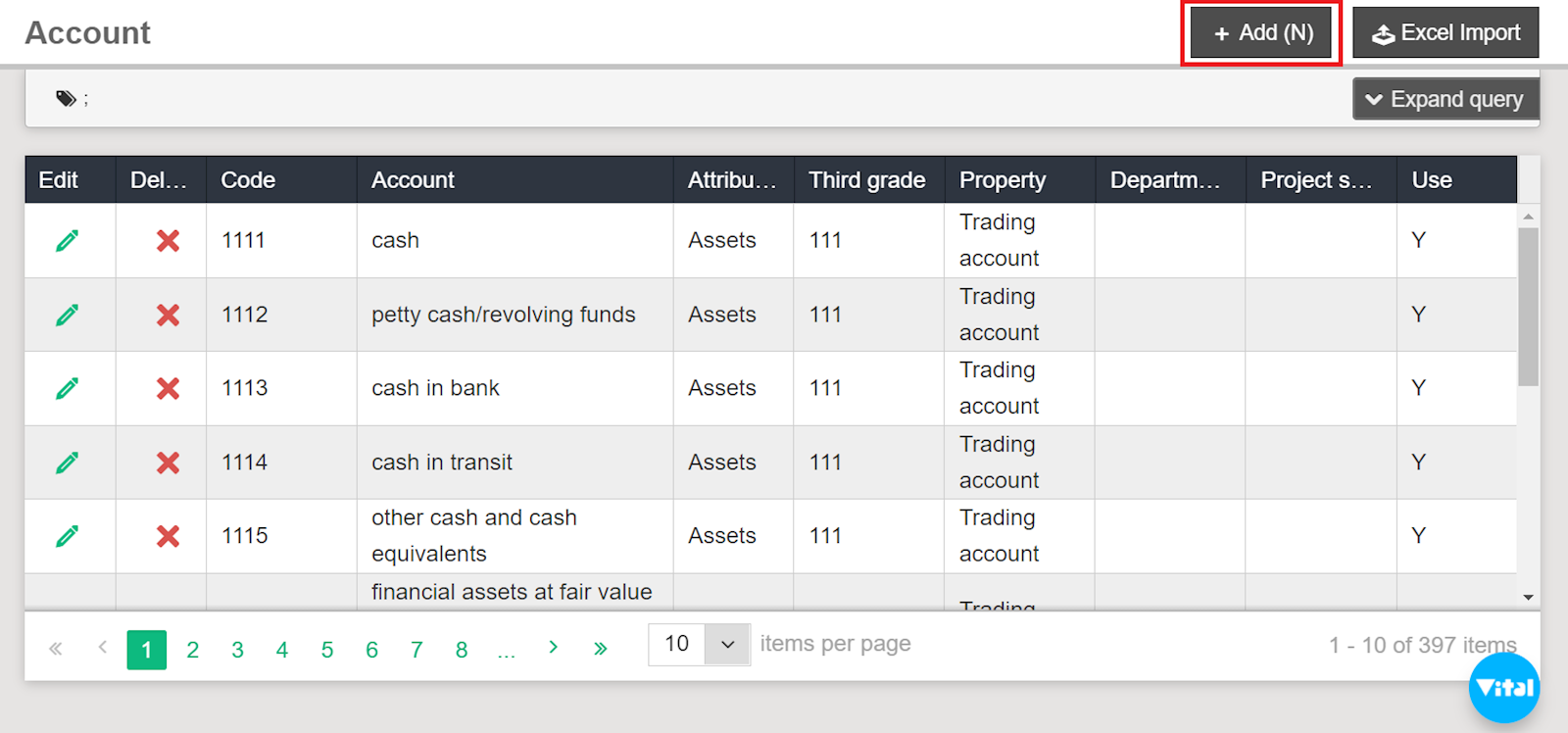Viewport: 1568px width, 733px height.
Task: Delete the cash account row 1111
Action: click(x=168, y=240)
